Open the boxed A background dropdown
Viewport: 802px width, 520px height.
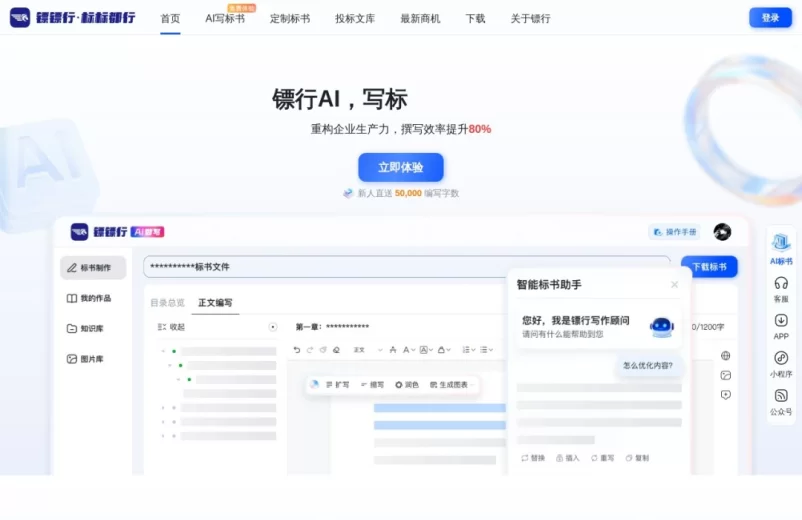coord(426,350)
